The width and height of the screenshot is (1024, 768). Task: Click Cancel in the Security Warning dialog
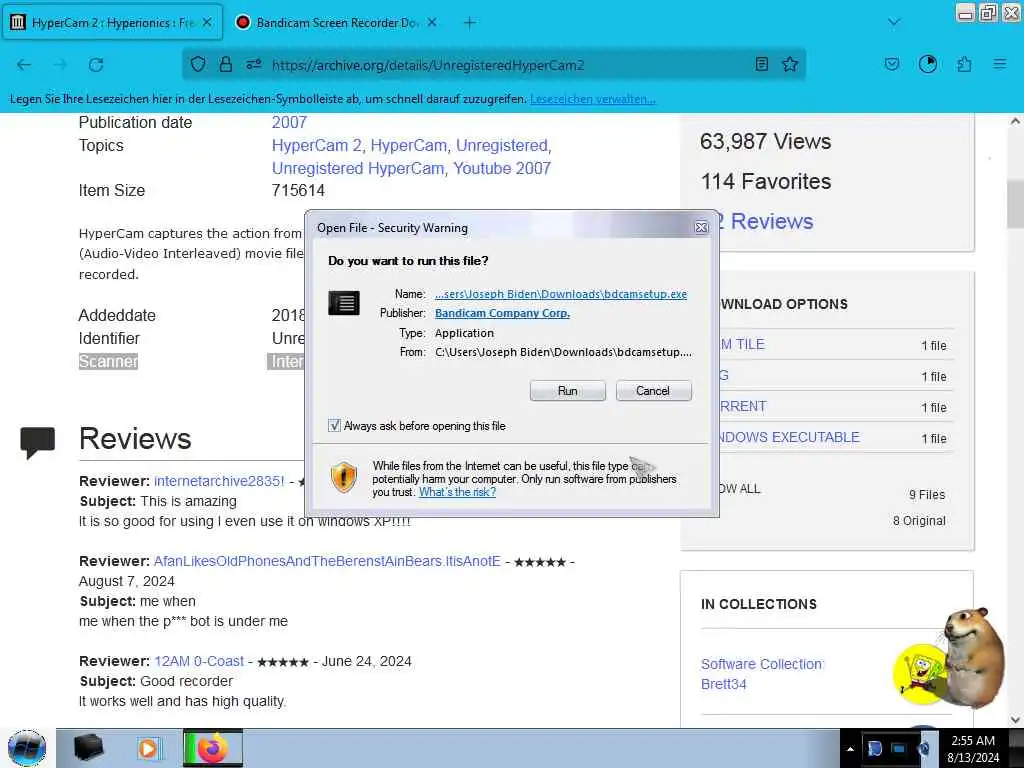[653, 391]
